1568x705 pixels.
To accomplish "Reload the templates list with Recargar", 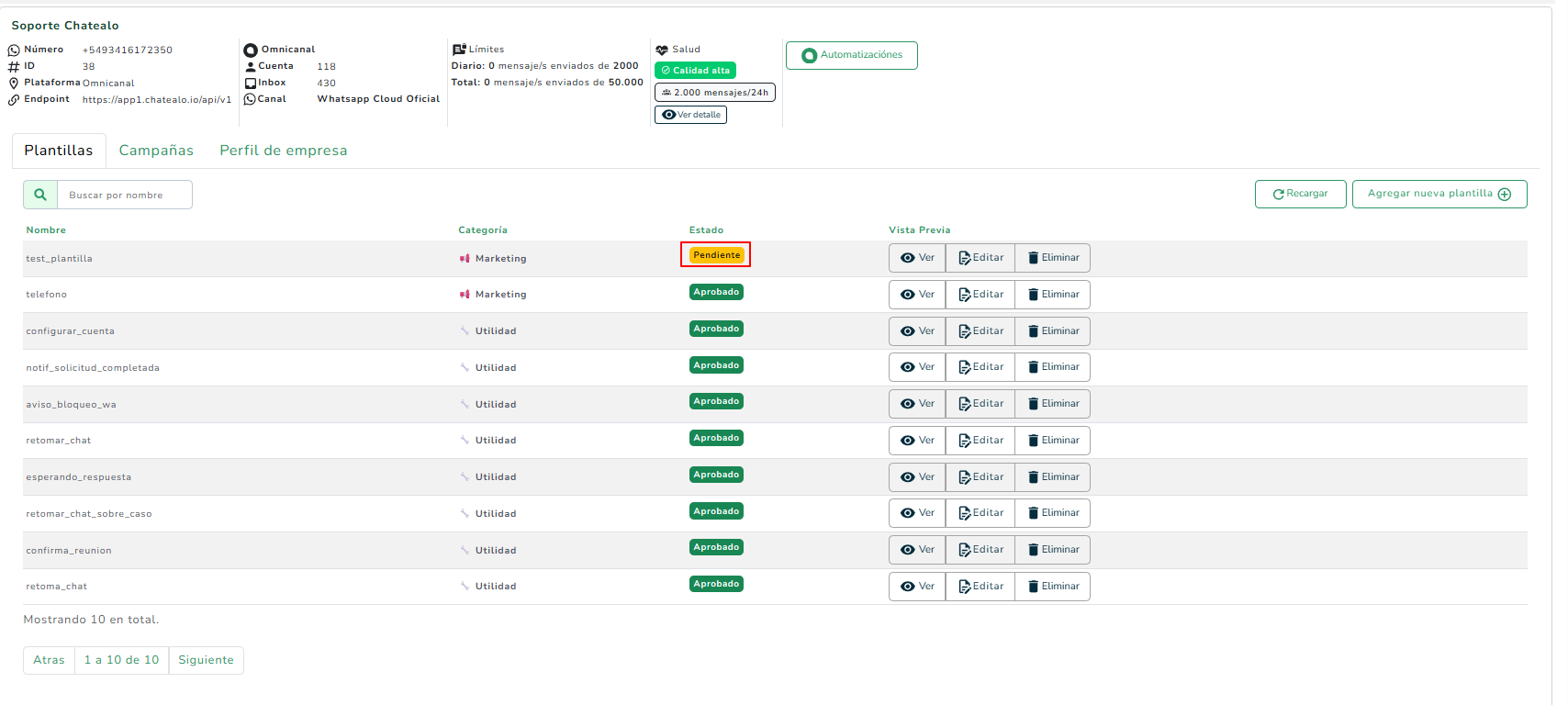I will click(1301, 194).
